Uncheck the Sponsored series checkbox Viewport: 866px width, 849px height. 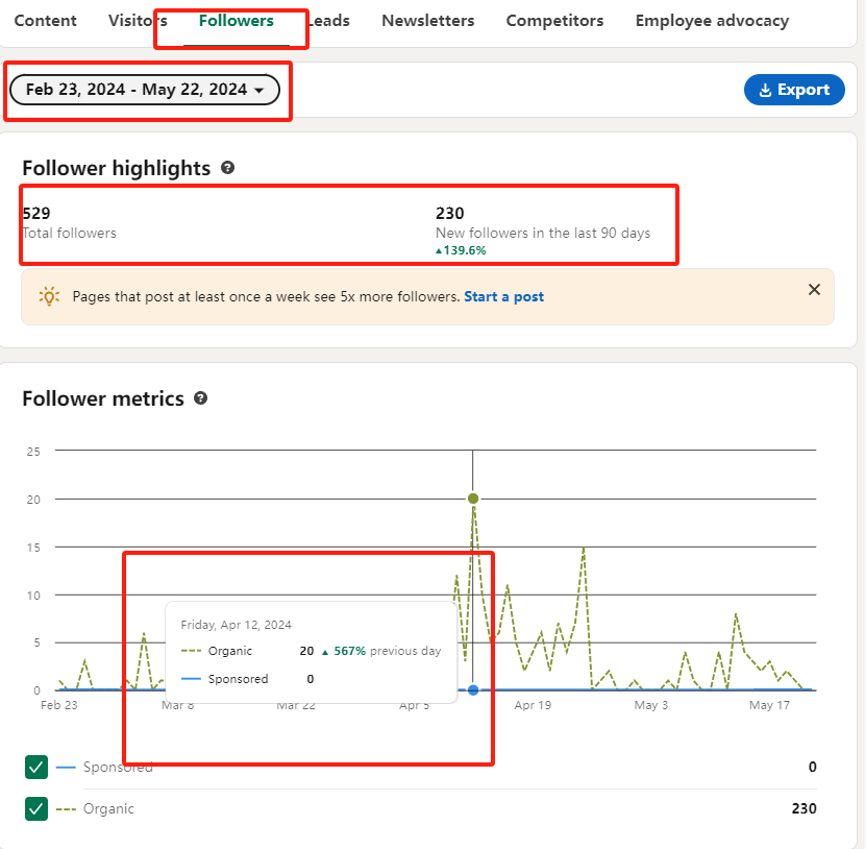(x=36, y=767)
